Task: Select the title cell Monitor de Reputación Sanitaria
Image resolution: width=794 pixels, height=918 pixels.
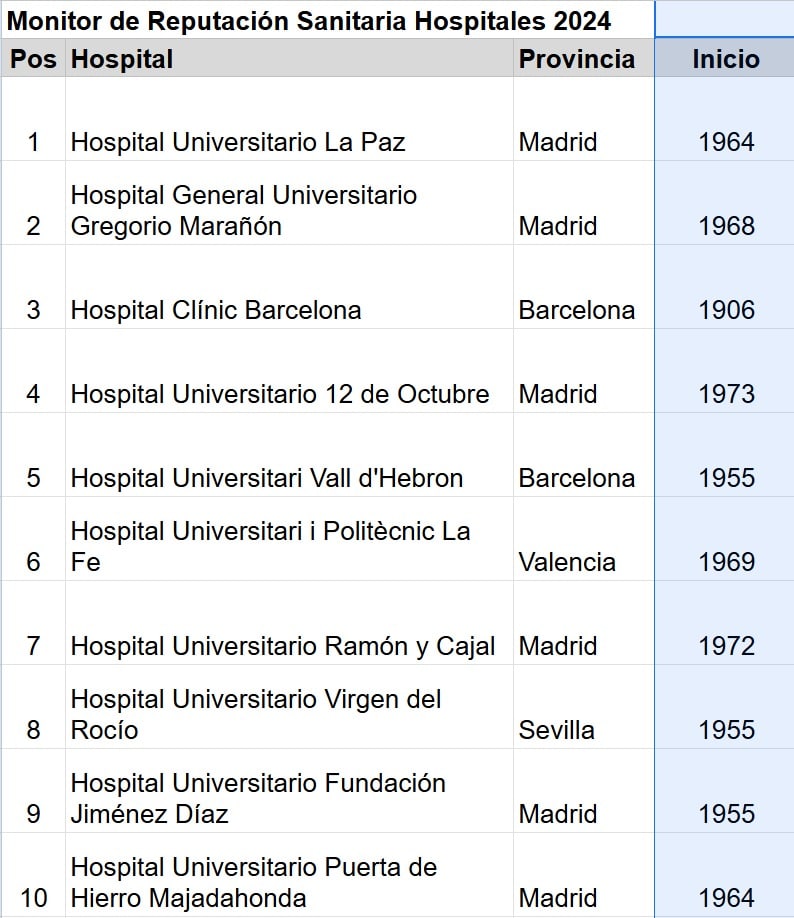Action: coord(309,20)
